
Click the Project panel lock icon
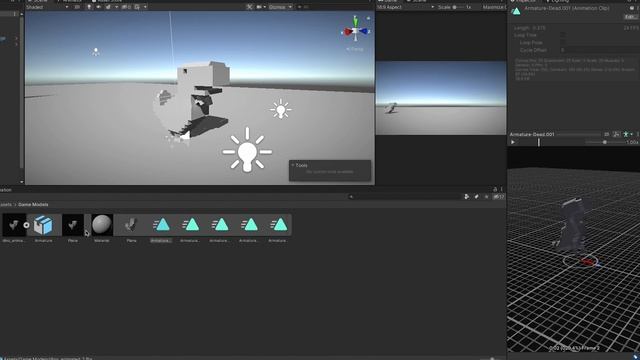pos(495,189)
